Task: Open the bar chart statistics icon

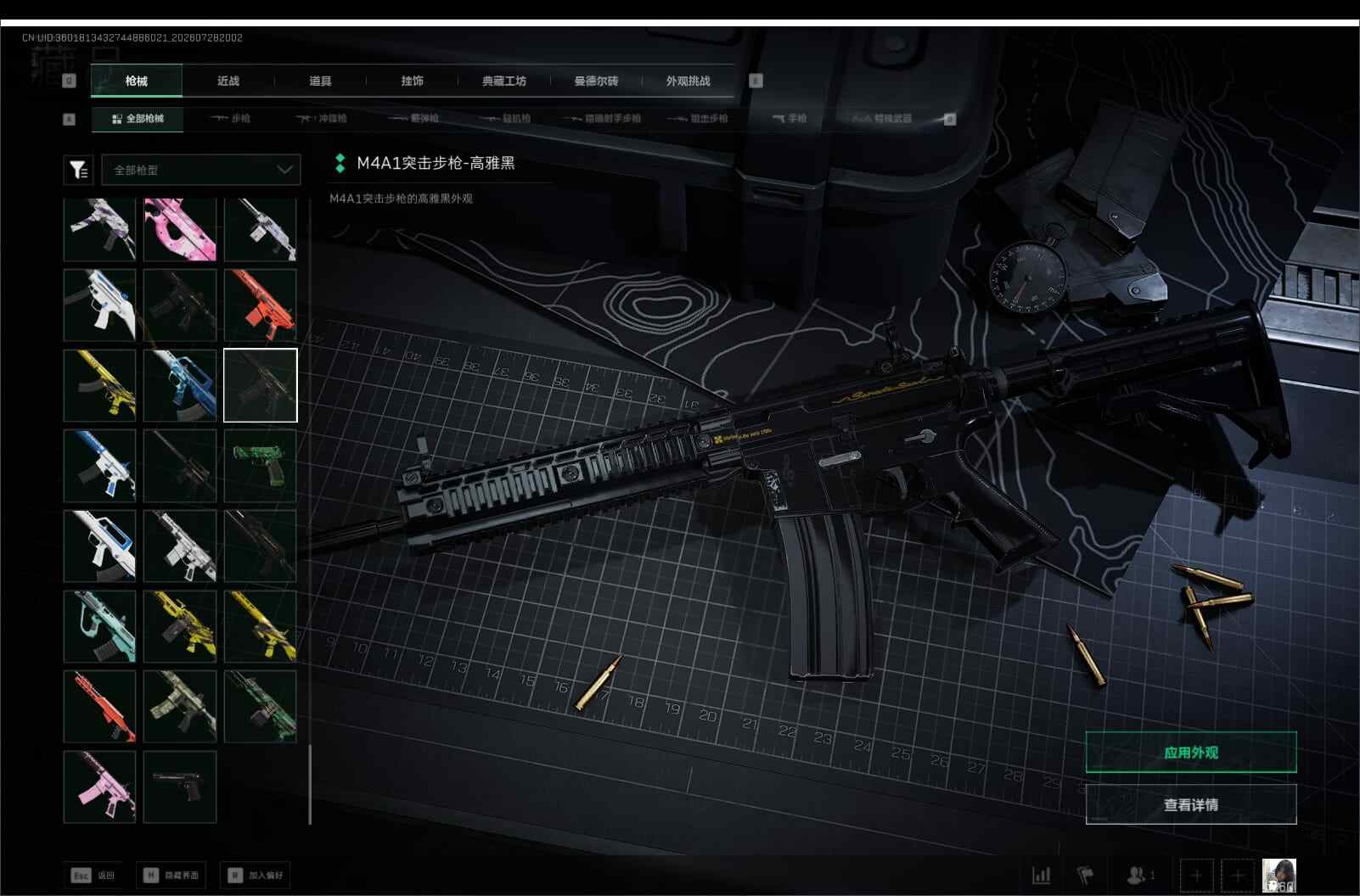Action: click(1041, 875)
